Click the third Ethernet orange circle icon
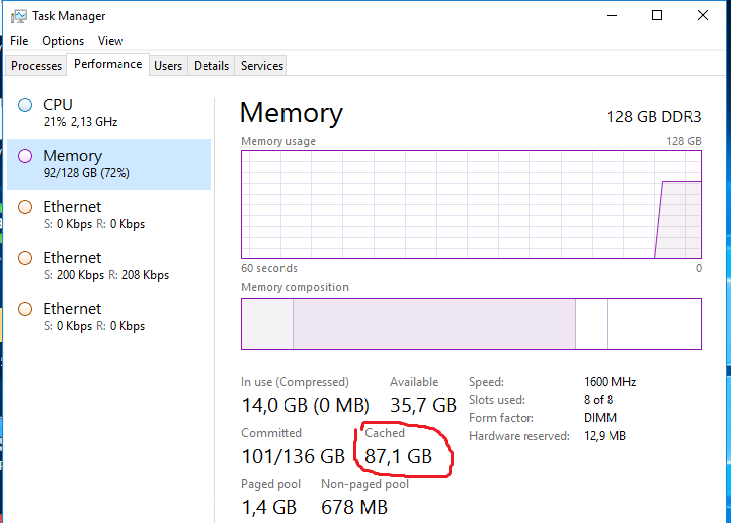 pos(25,309)
